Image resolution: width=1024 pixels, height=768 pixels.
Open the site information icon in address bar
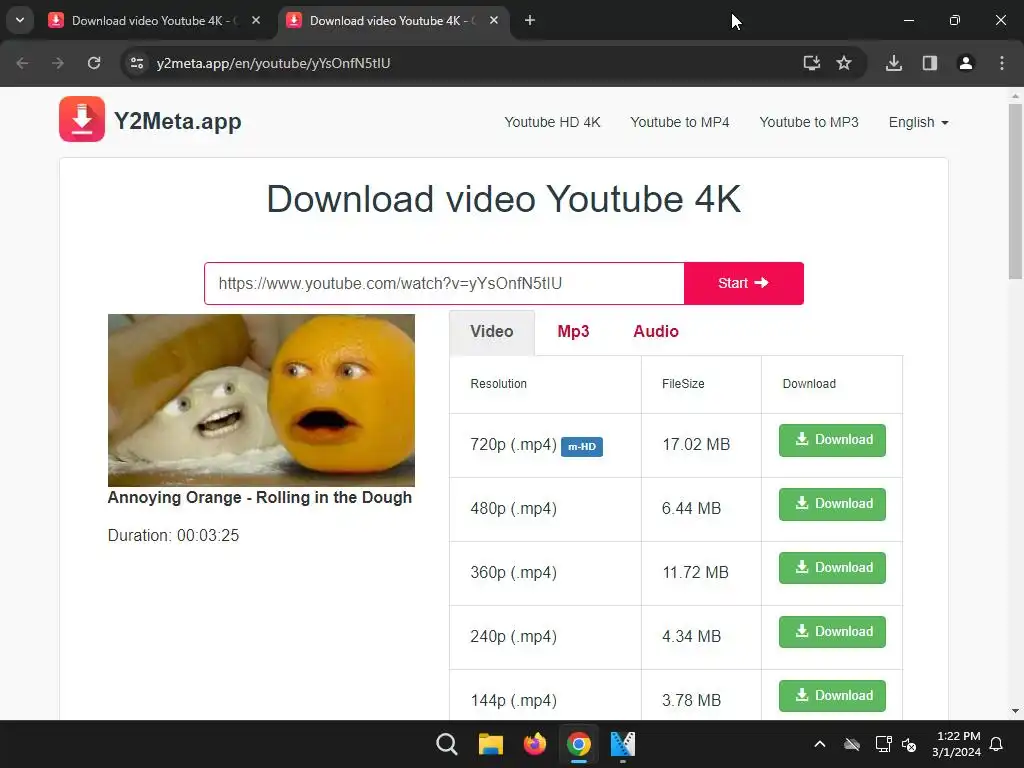click(x=136, y=63)
